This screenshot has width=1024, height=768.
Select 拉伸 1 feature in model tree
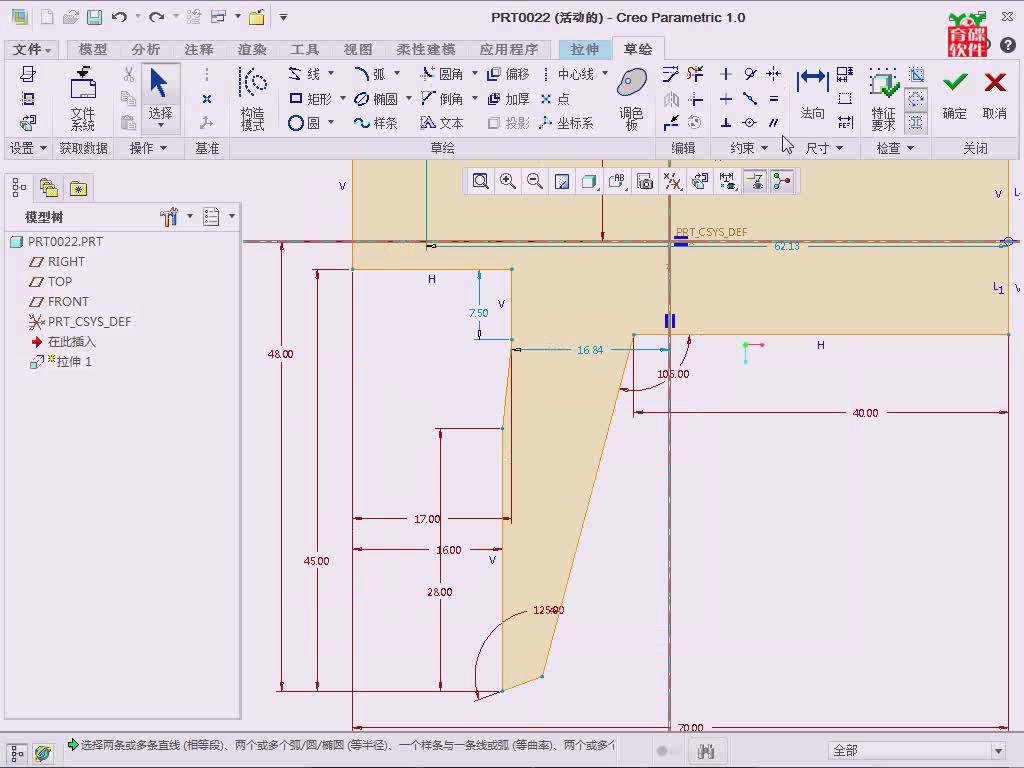(61, 362)
